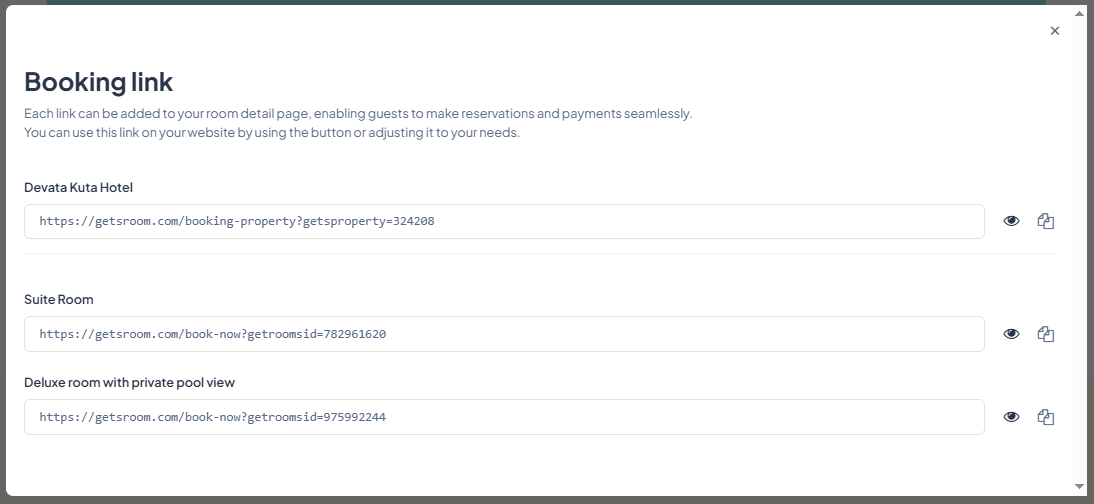Click the separator line below the hotel link
This screenshot has width=1094, height=504.
[538, 254]
